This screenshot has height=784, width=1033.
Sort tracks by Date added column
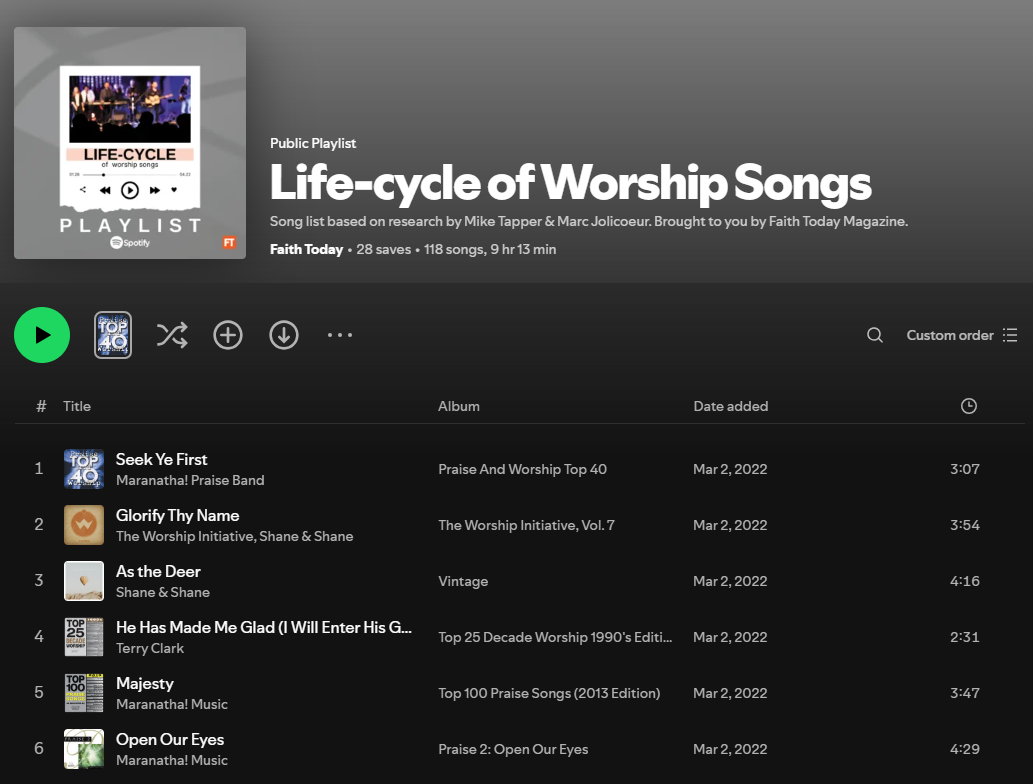[x=731, y=406]
